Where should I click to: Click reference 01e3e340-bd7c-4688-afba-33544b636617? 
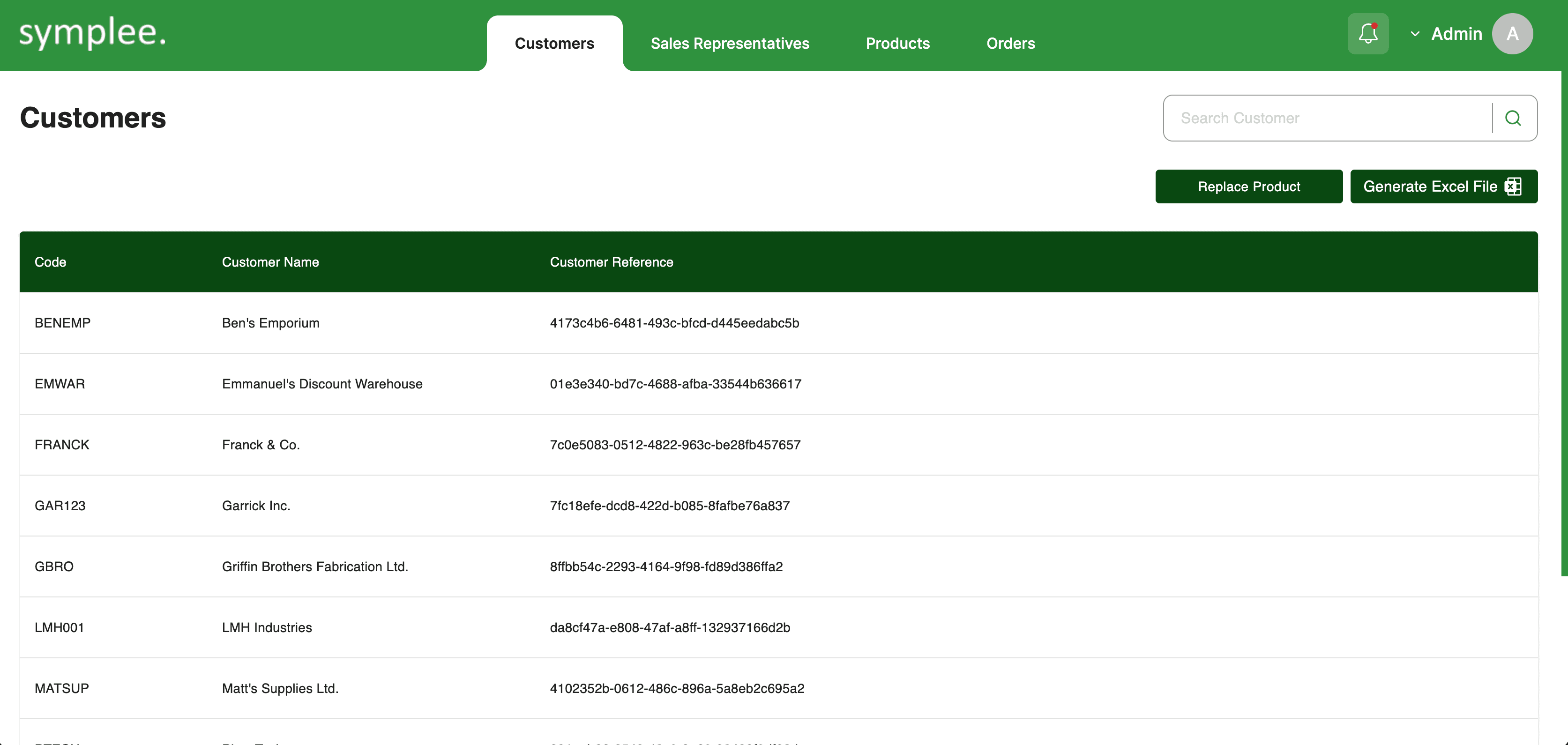tap(676, 383)
